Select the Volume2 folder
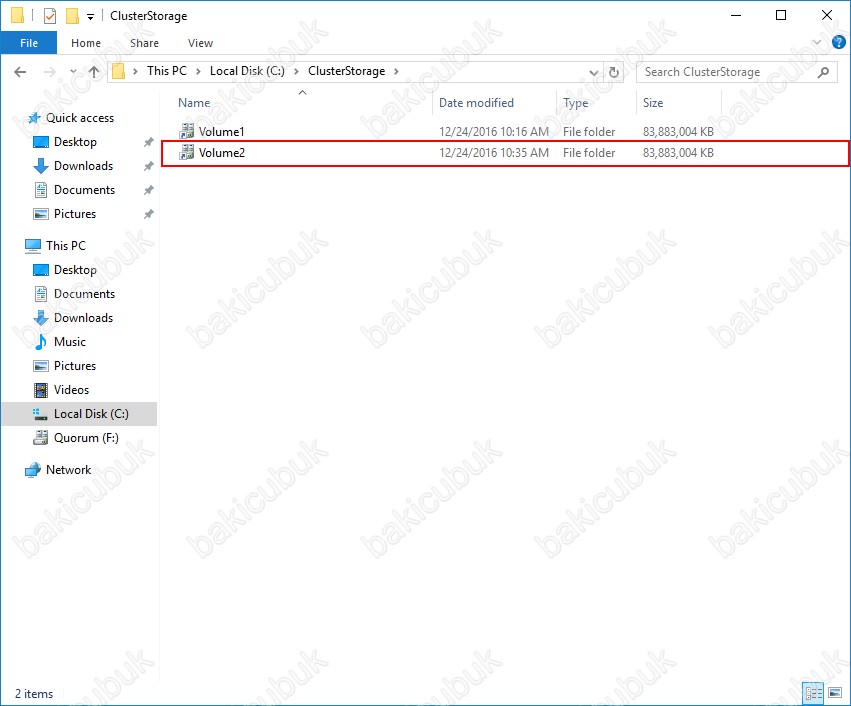 (x=221, y=153)
